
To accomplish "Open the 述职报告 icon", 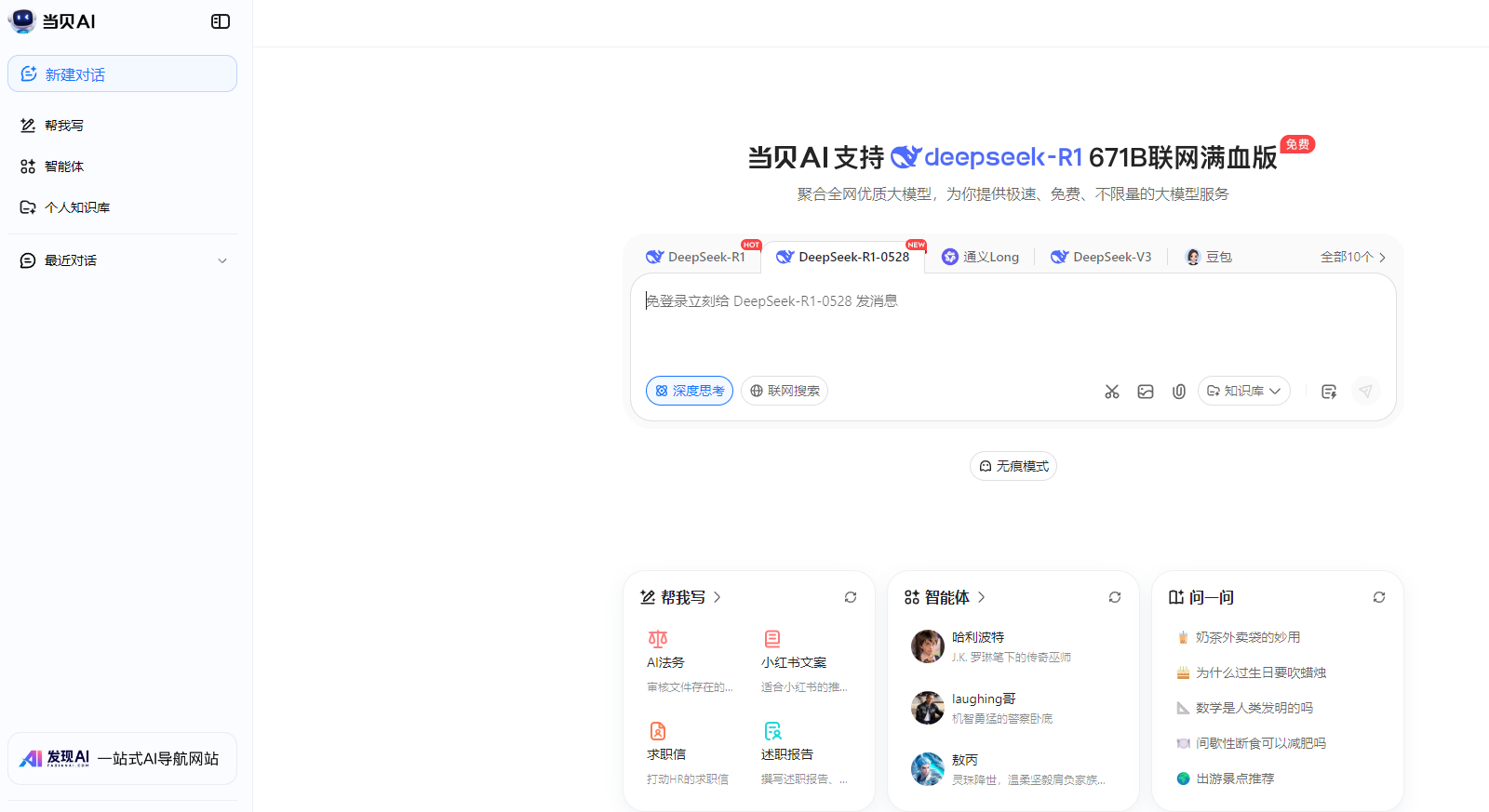I will pos(772,731).
